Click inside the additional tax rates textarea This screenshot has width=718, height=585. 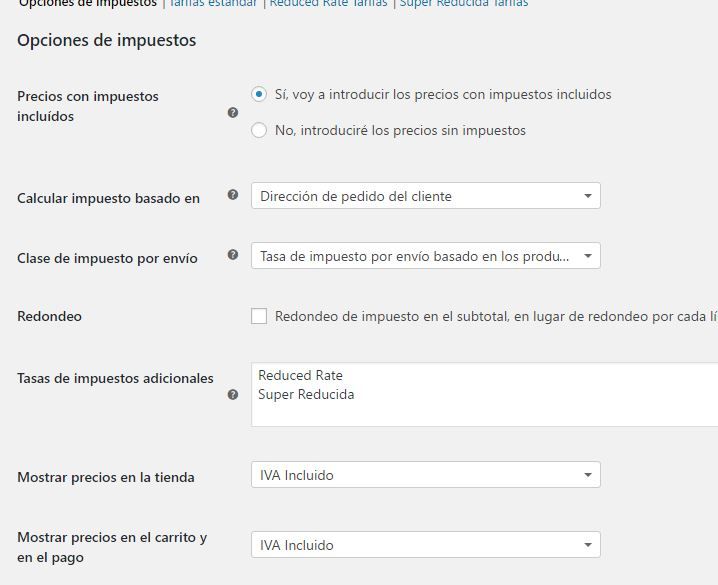click(484, 395)
